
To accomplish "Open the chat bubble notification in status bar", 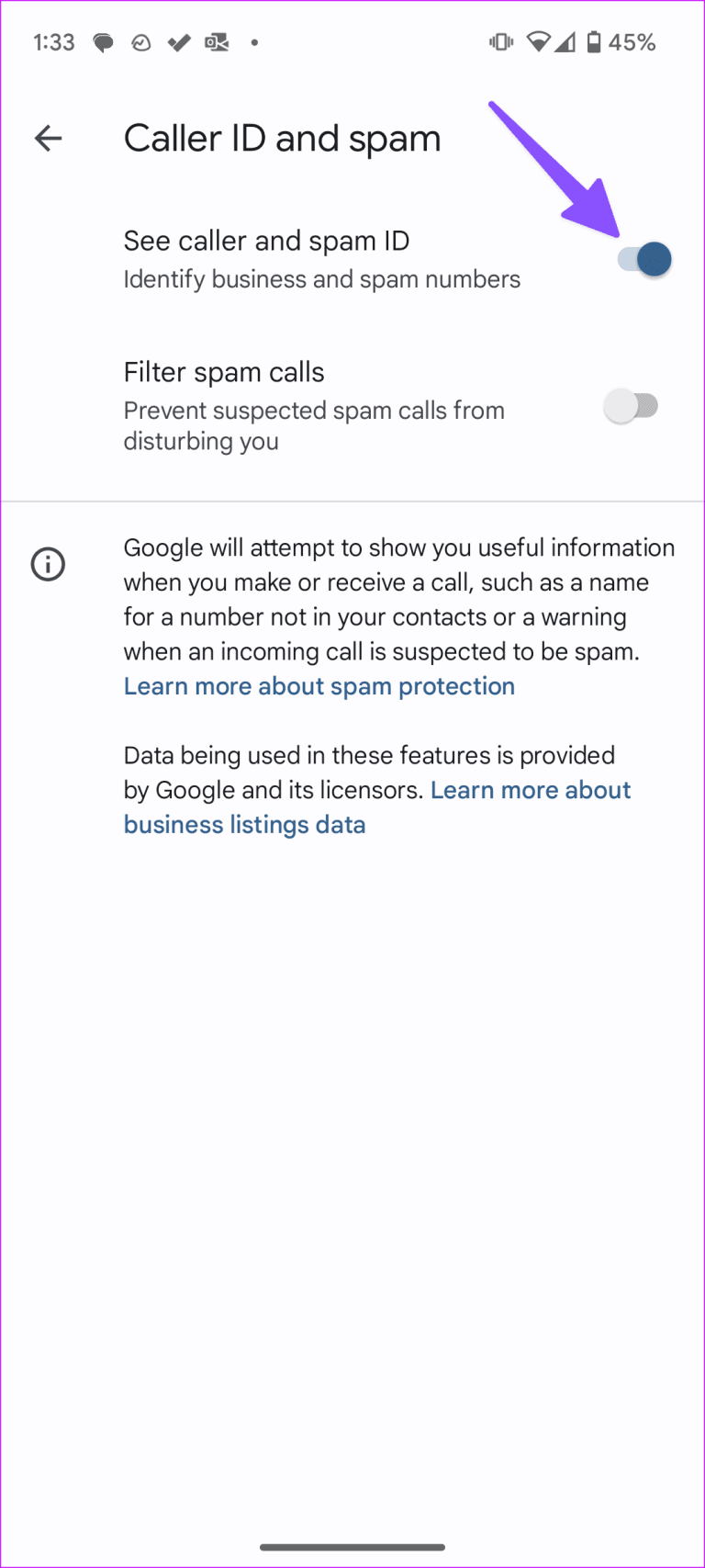I will pyautogui.click(x=103, y=41).
